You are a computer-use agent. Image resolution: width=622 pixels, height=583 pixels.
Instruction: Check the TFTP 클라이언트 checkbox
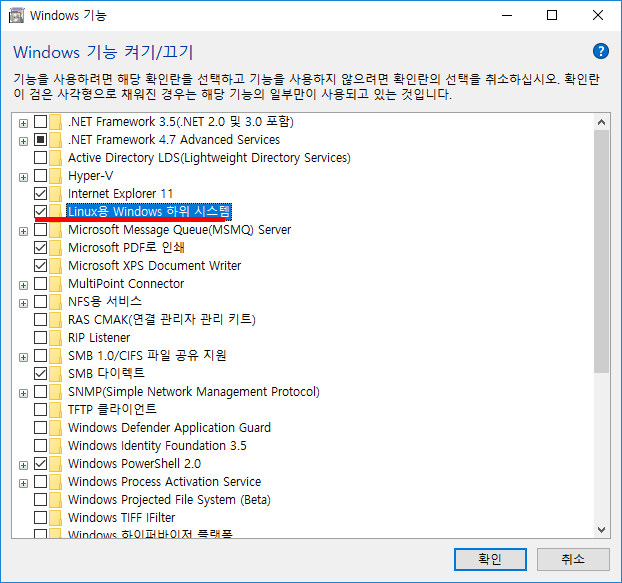point(40,409)
